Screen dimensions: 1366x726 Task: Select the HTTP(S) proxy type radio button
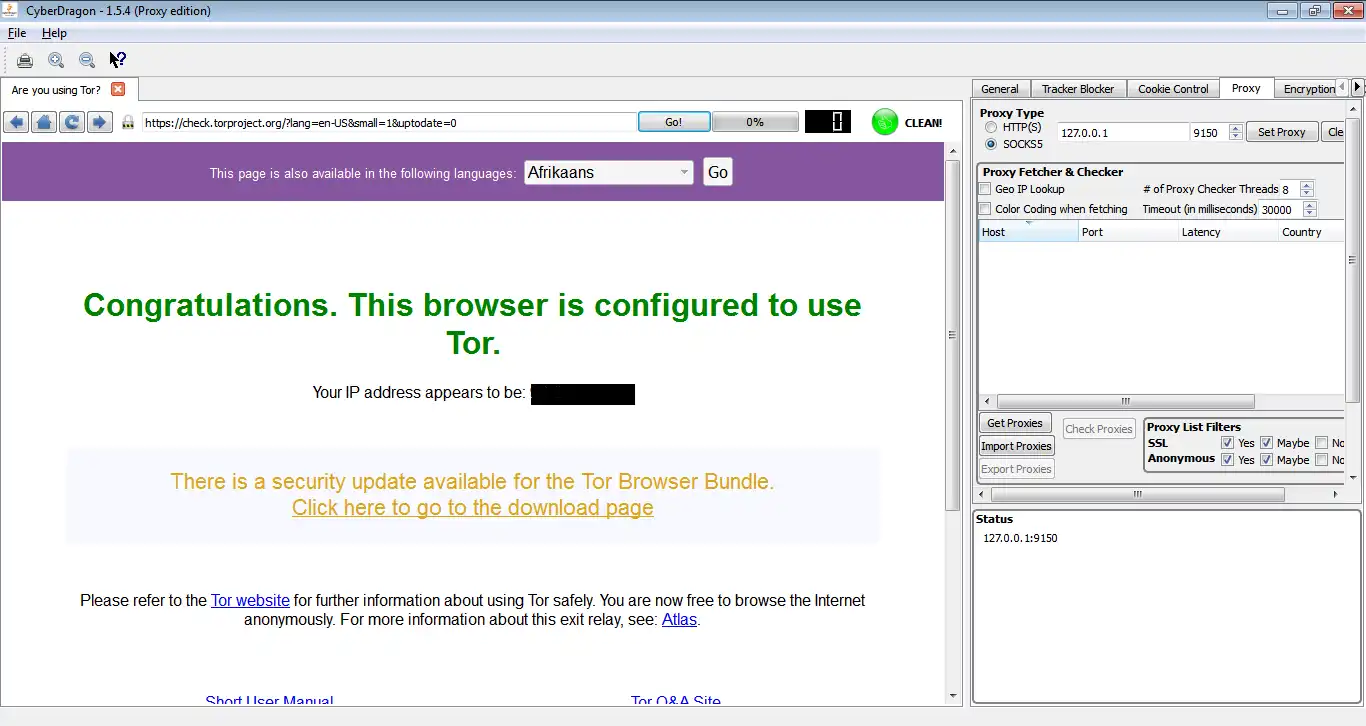point(991,128)
